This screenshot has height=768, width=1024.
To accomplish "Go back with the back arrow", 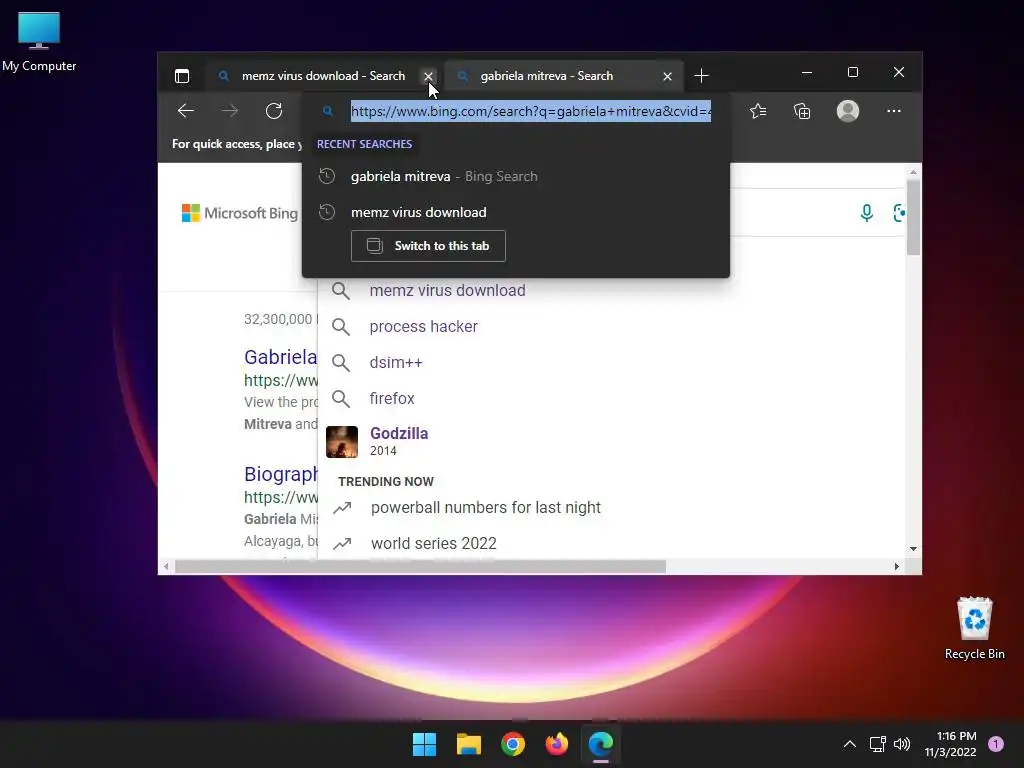I will pyautogui.click(x=186, y=111).
